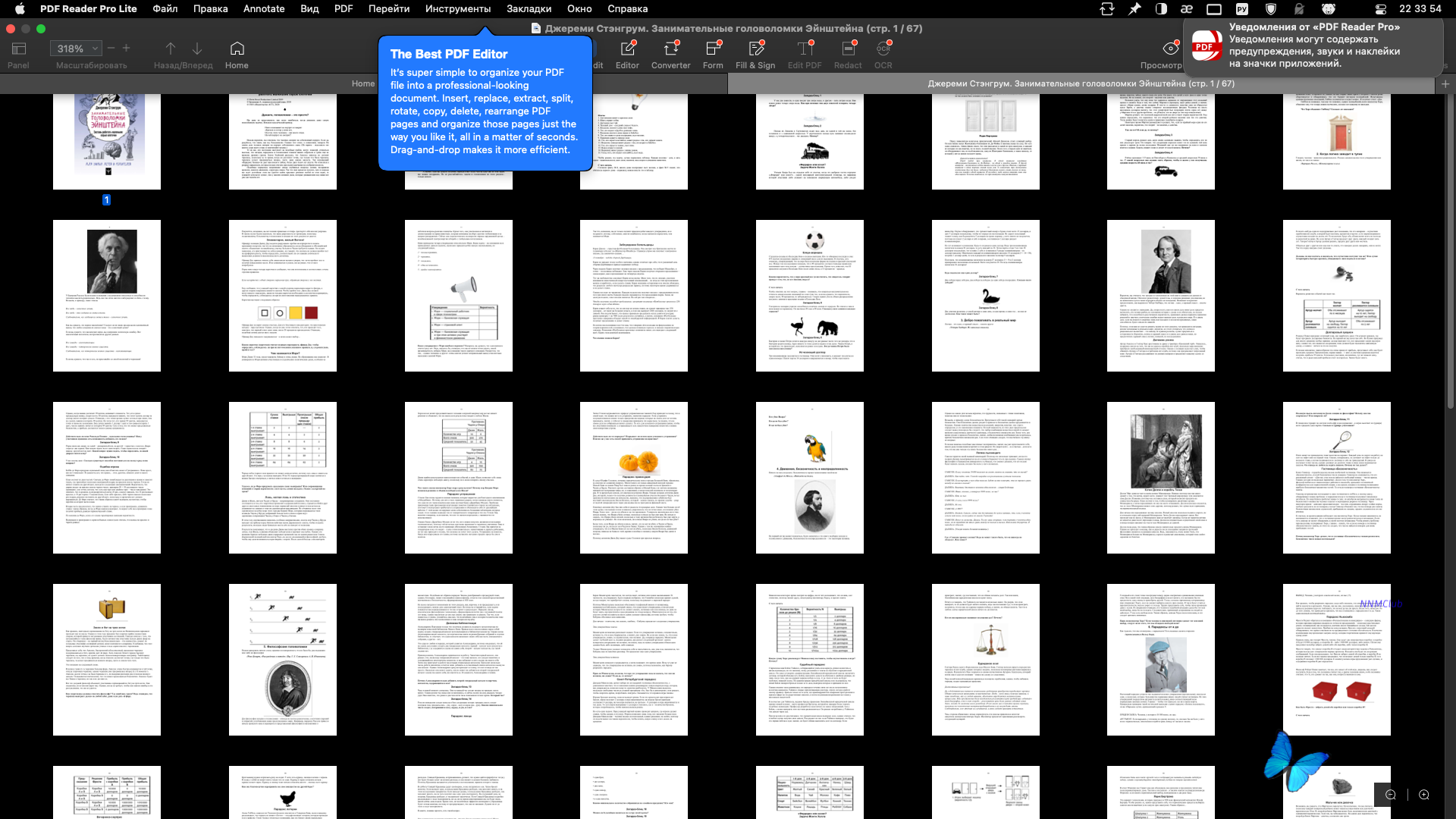Screen dimensions: 1456x819
Task: Add a new tab with plus button
Action: coord(1445,84)
